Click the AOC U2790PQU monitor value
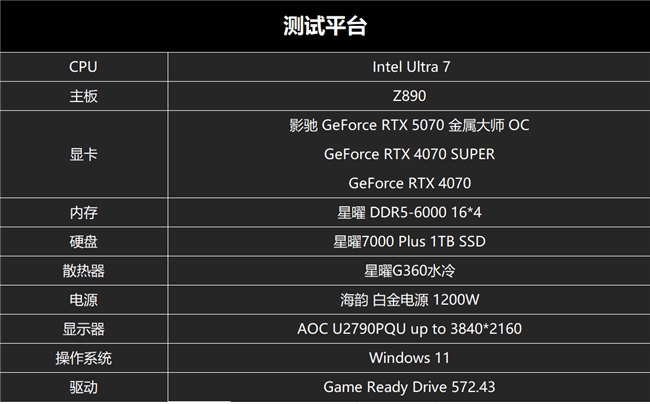The width and height of the screenshot is (650, 404). coord(409,329)
